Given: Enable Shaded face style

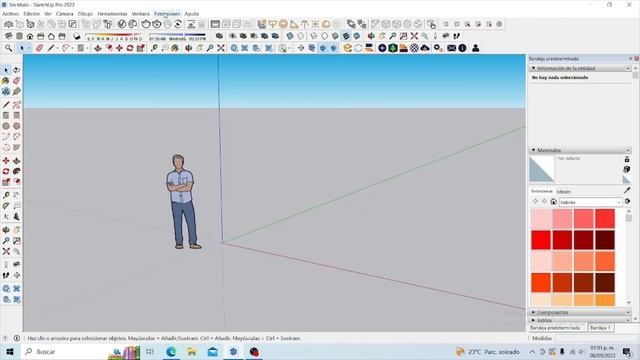Looking at the screenshot, I should [x=335, y=36].
